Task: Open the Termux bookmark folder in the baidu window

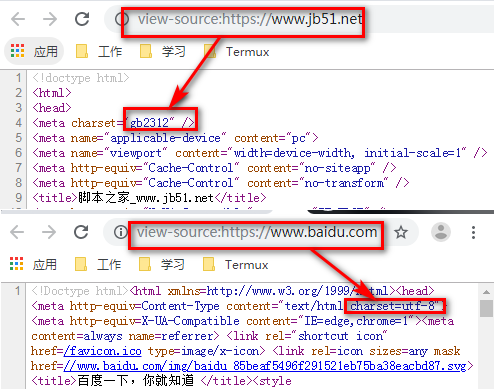Action: pos(236,264)
